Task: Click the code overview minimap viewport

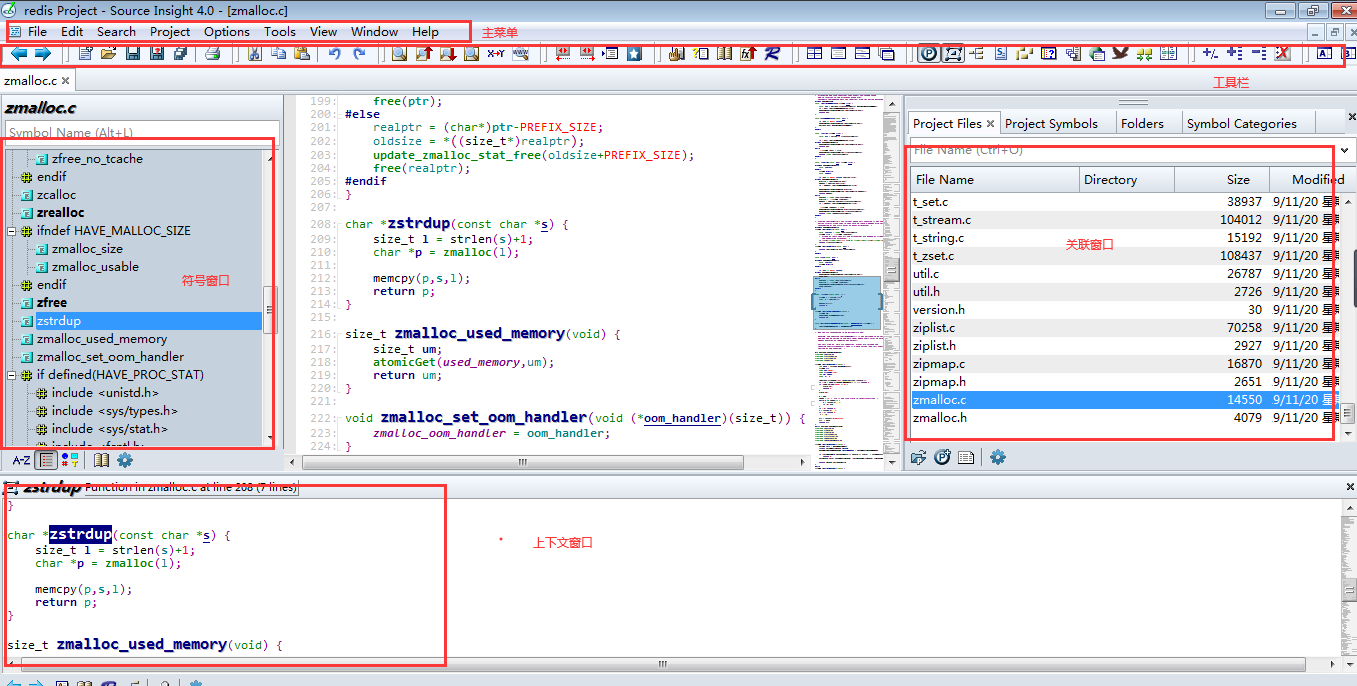Action: [x=846, y=303]
